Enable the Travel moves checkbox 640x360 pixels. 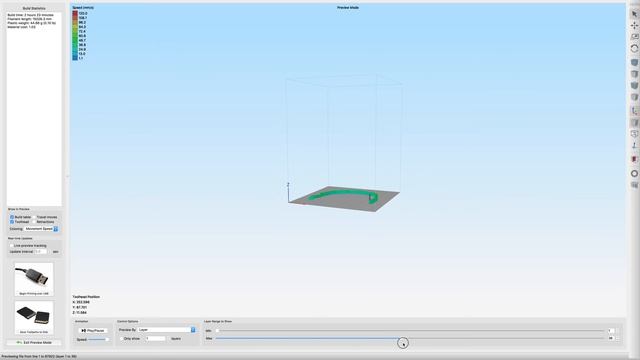[34, 217]
